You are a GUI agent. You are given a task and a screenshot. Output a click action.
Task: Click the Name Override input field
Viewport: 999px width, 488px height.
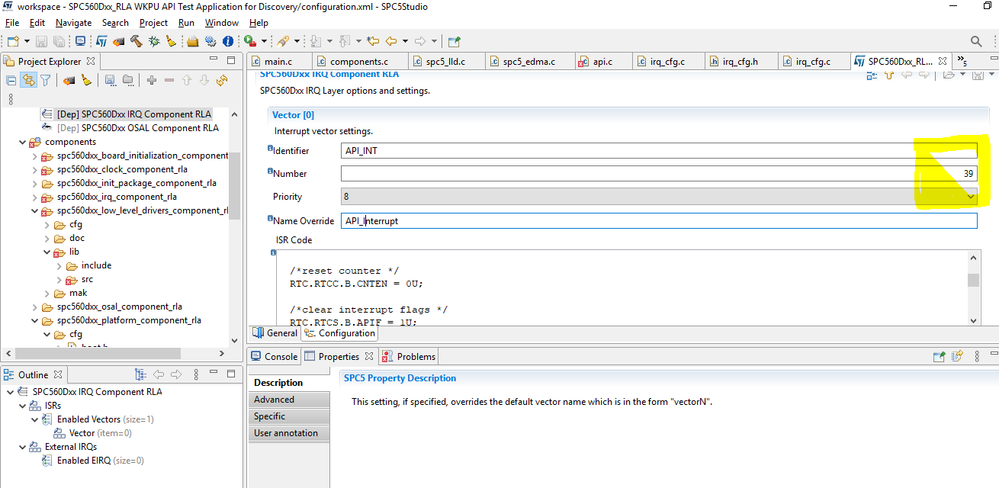pos(659,220)
